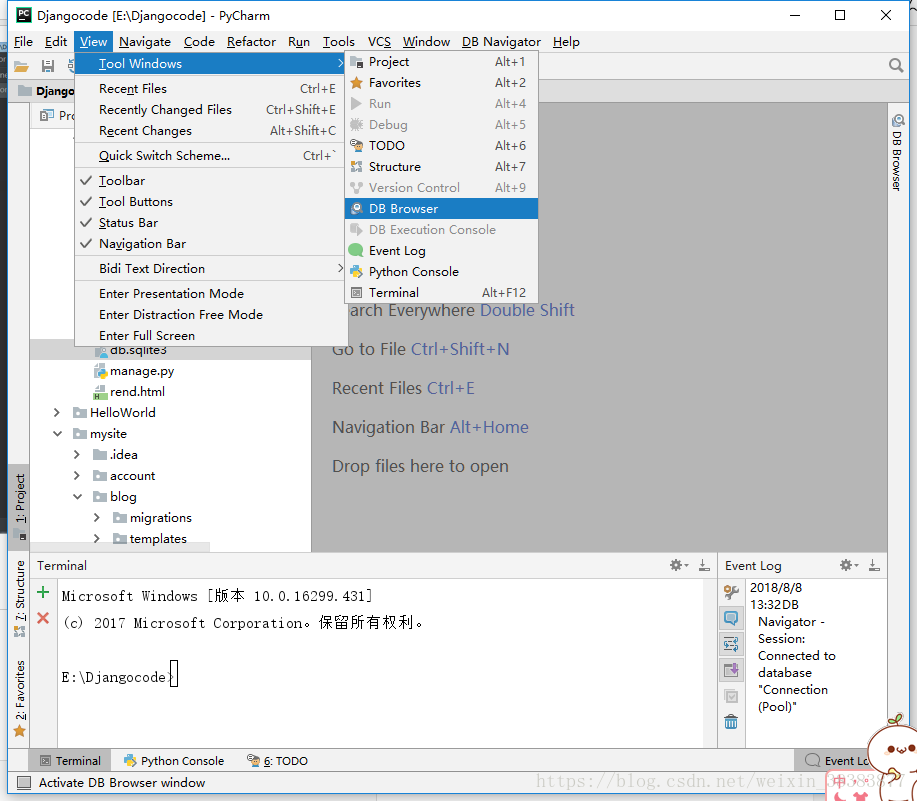Open the Navigate menu
917x801 pixels.
coord(144,42)
